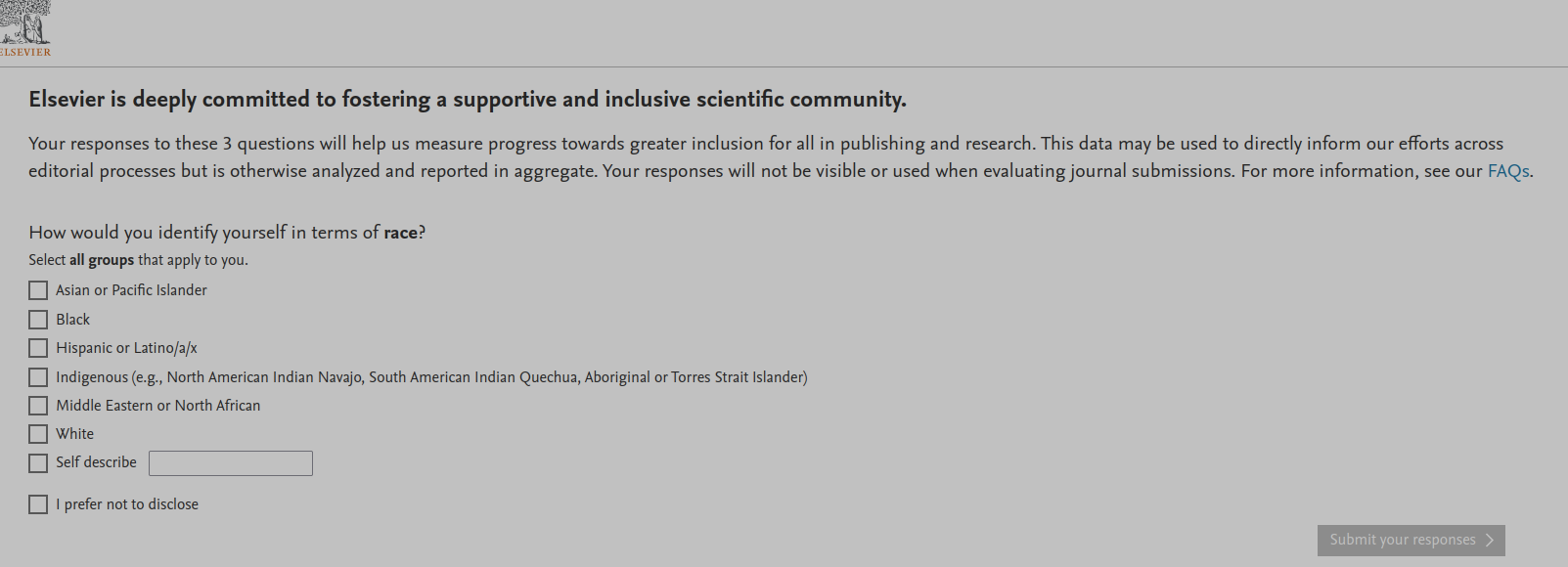Enable the Hispanic or Latino/a/x checkbox
Viewport: 1568px width, 567px height.
coord(38,348)
